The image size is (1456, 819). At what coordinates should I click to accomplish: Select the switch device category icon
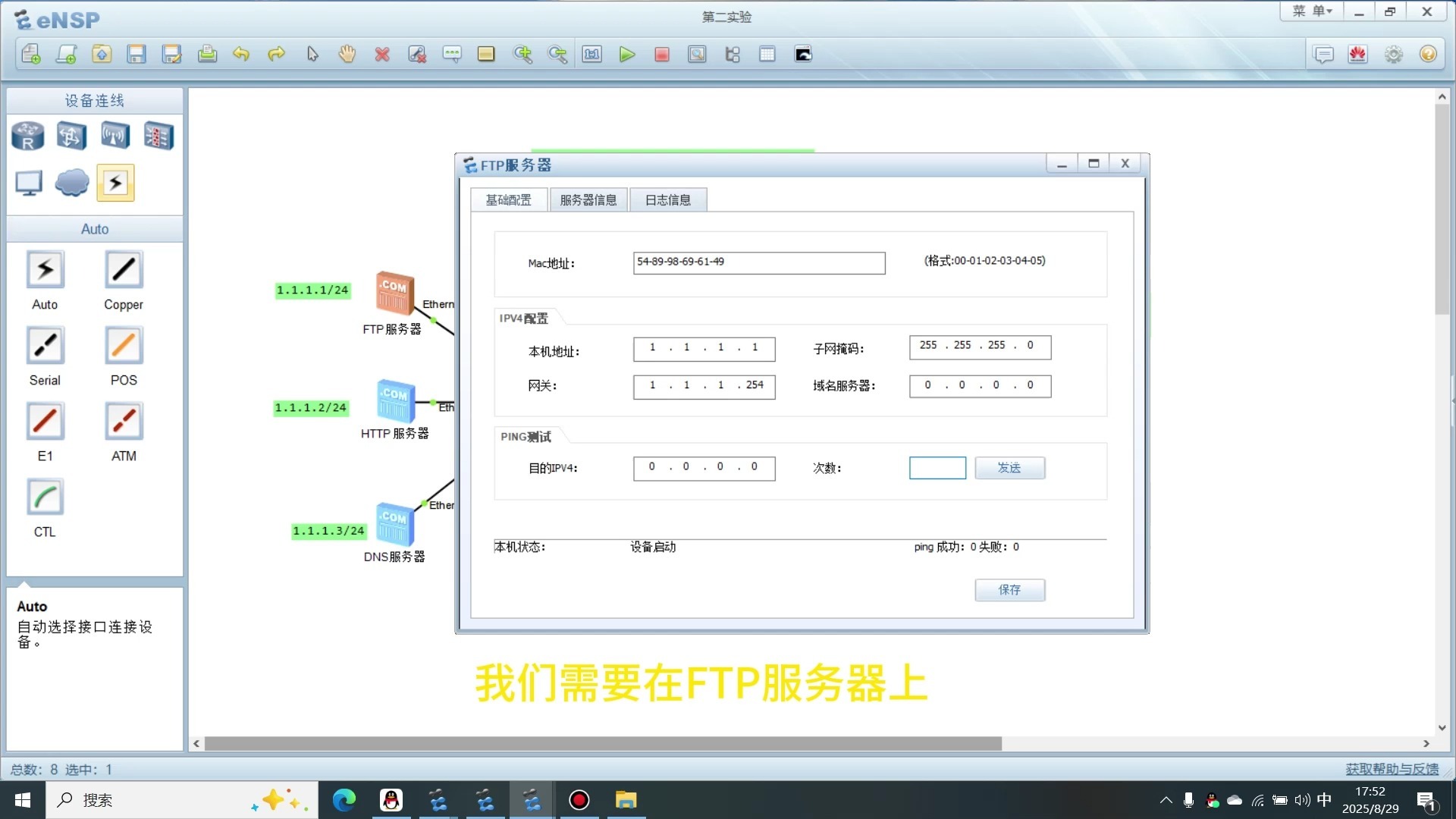71,136
